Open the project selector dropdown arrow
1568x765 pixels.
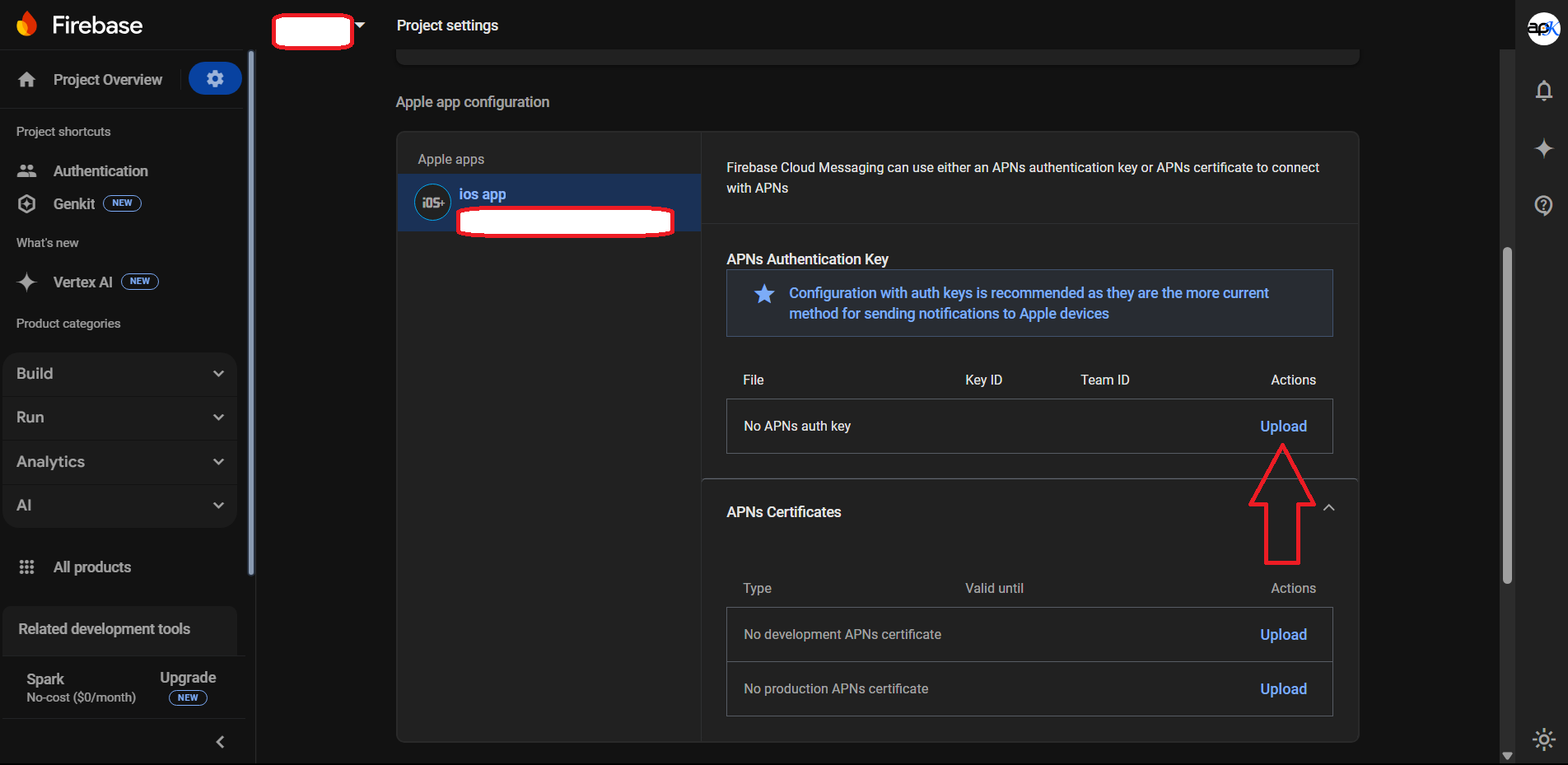click(360, 26)
